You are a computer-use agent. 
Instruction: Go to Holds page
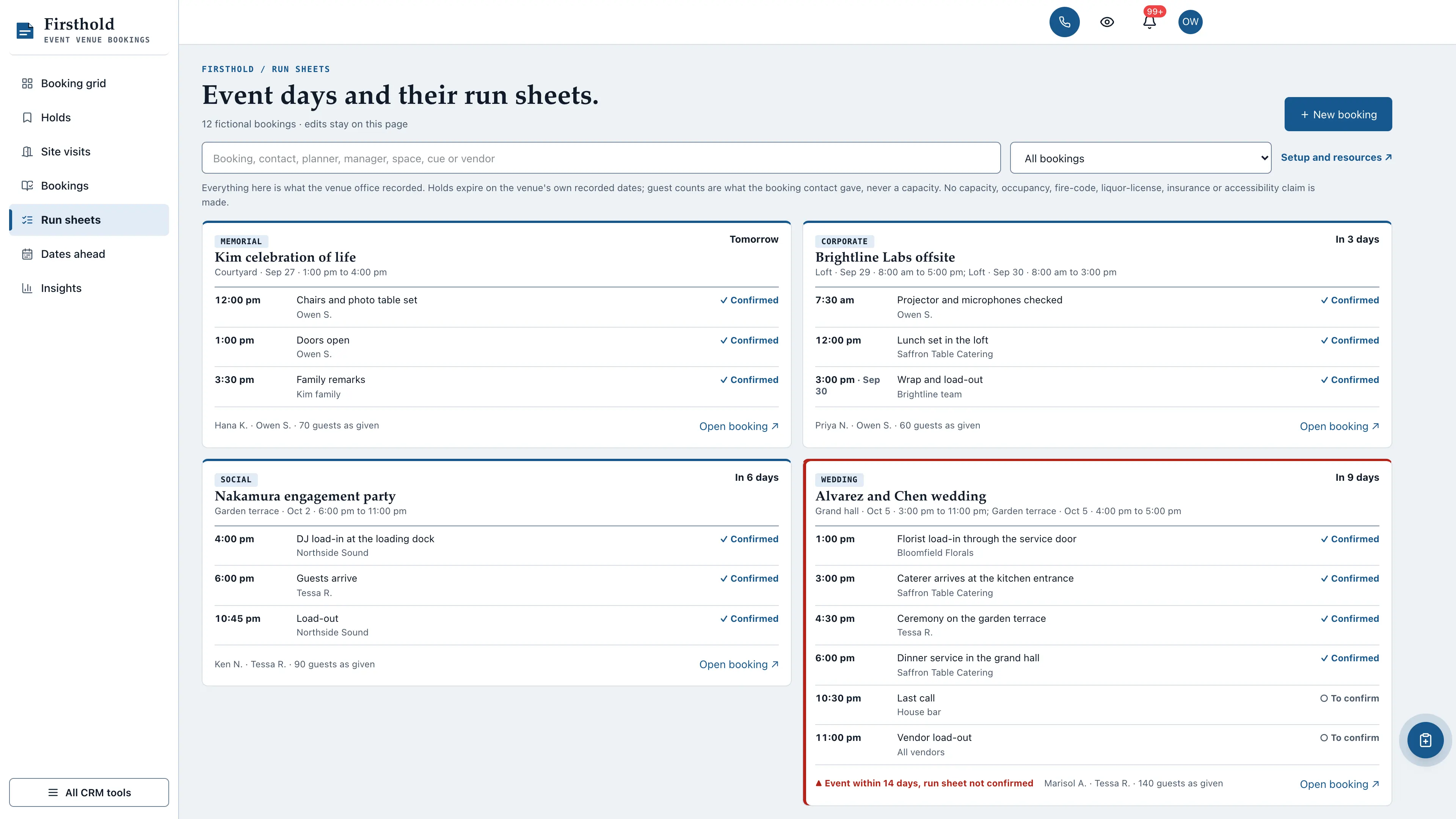coord(56,118)
